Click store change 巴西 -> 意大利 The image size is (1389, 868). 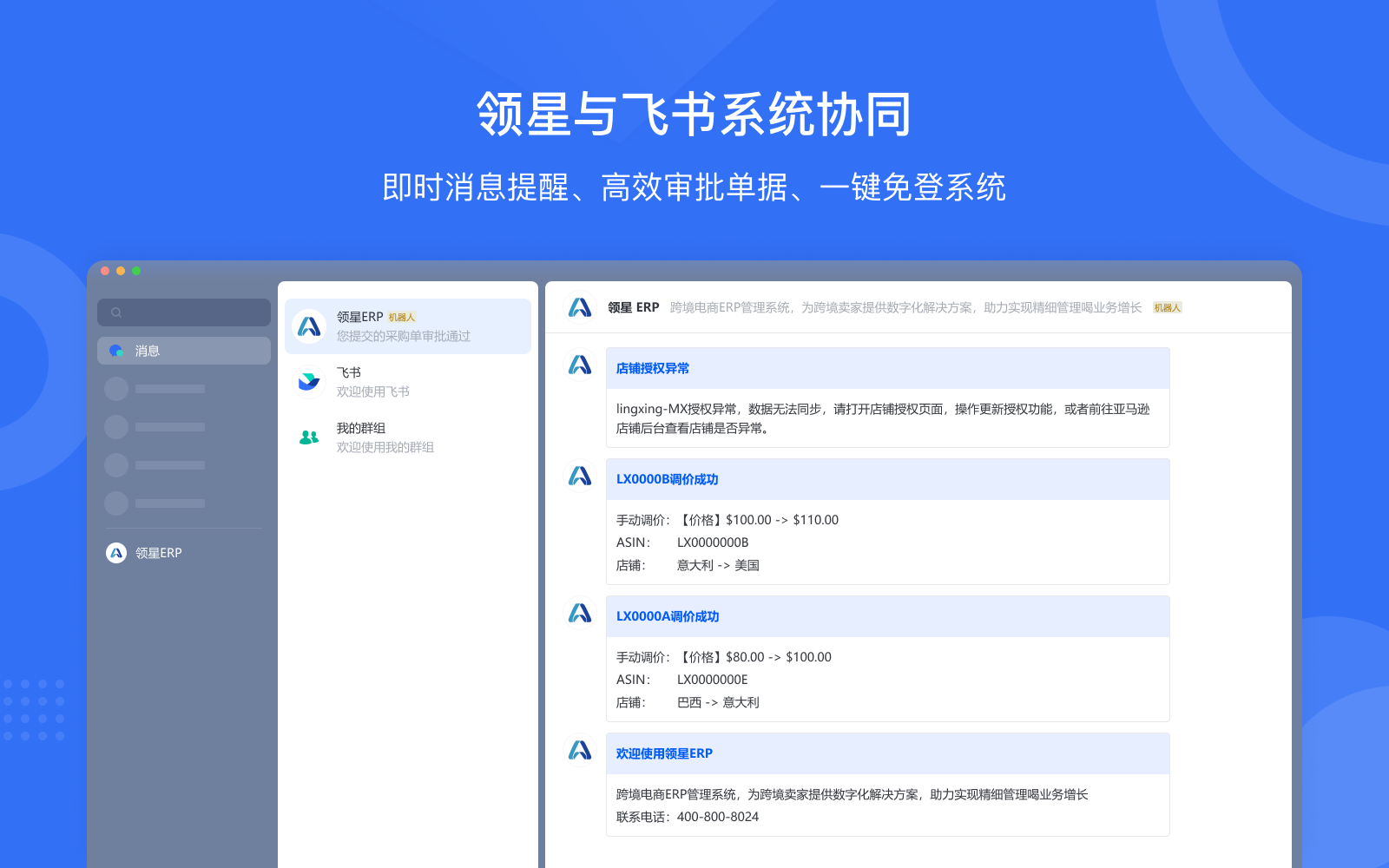click(718, 702)
